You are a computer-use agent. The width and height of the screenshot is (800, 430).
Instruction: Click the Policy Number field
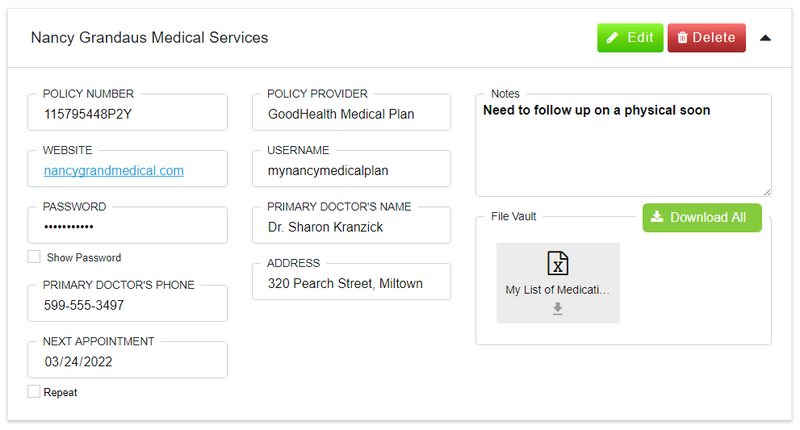click(x=128, y=112)
